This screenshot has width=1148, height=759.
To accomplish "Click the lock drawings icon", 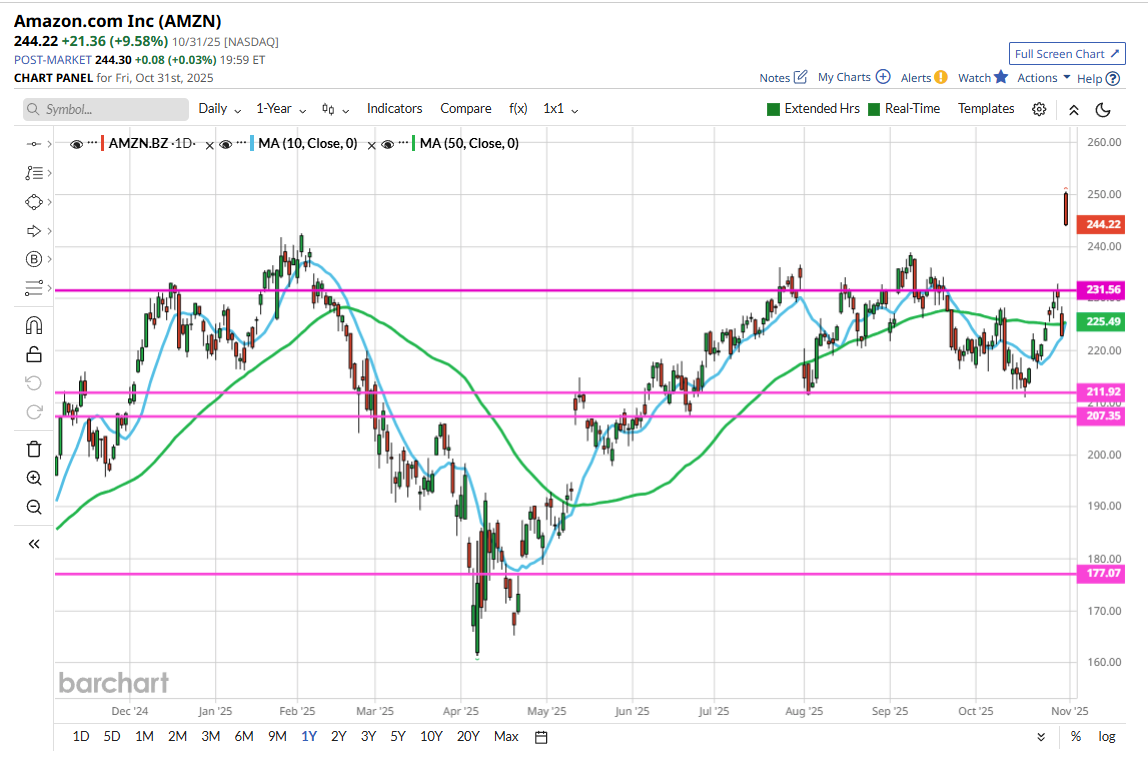I will click(x=34, y=354).
